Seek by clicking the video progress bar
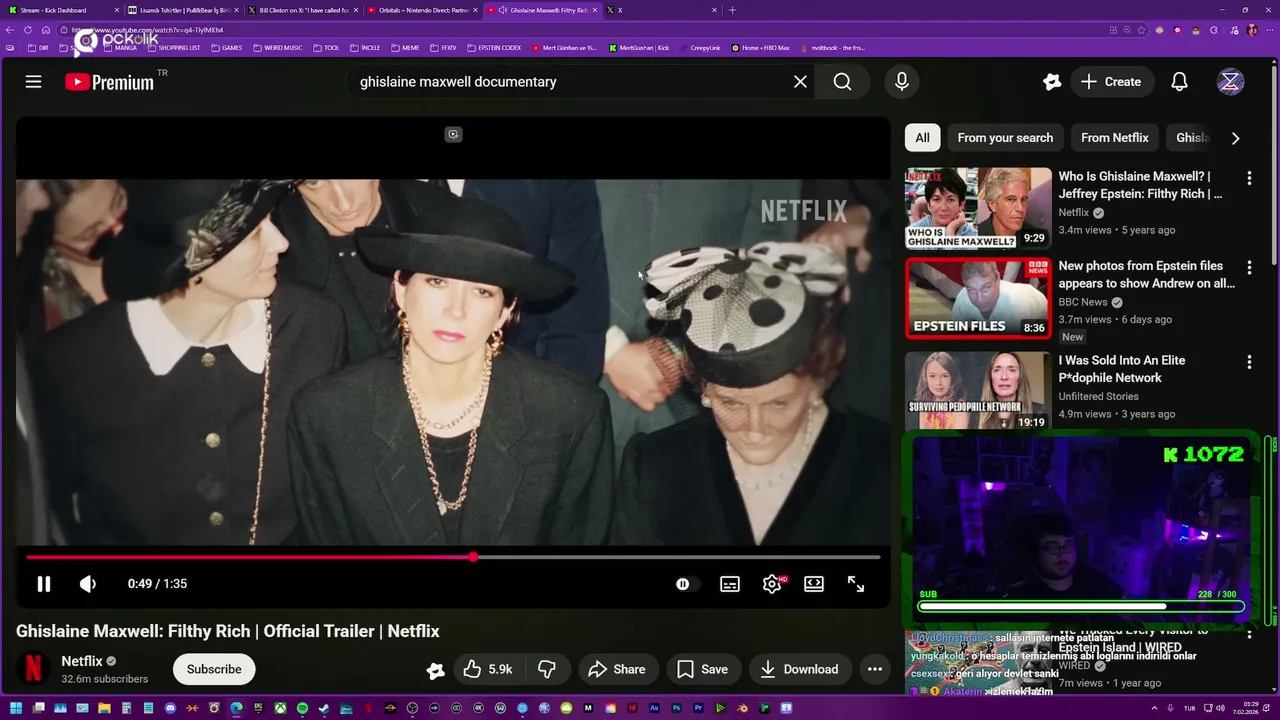 pos(453,557)
